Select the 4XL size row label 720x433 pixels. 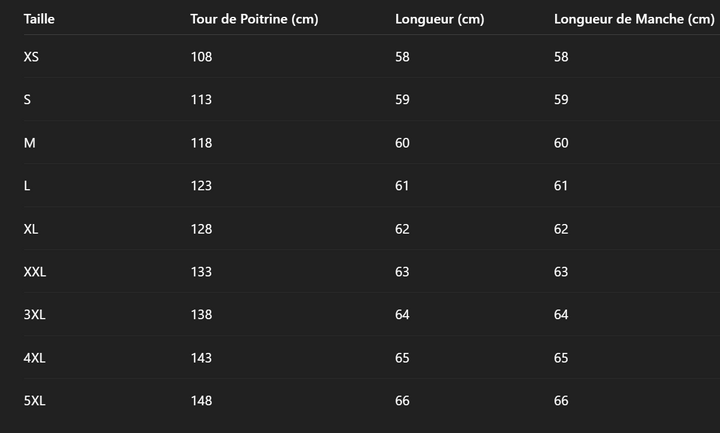click(35, 358)
